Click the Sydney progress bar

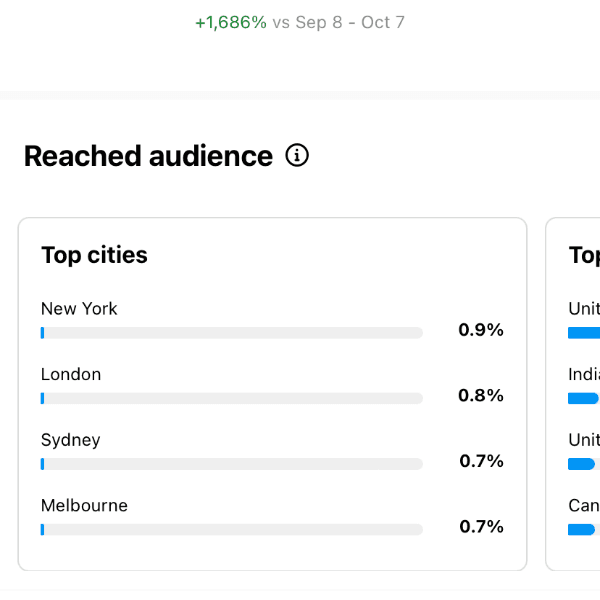232,464
